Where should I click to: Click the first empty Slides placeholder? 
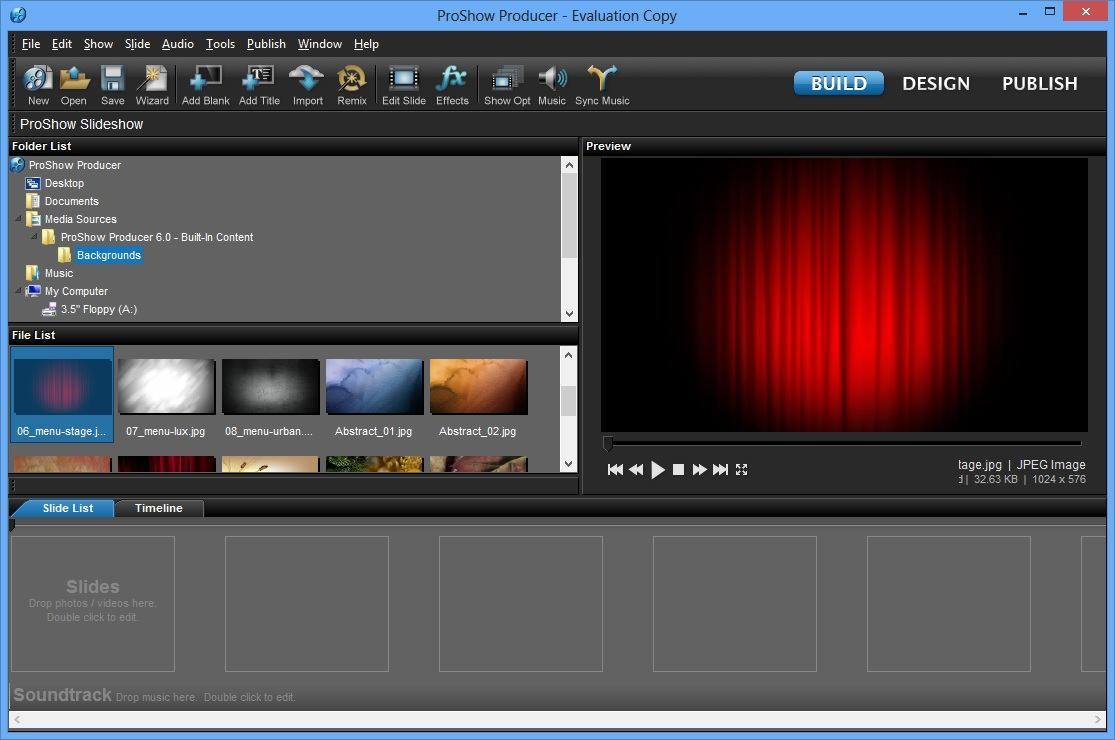point(92,604)
